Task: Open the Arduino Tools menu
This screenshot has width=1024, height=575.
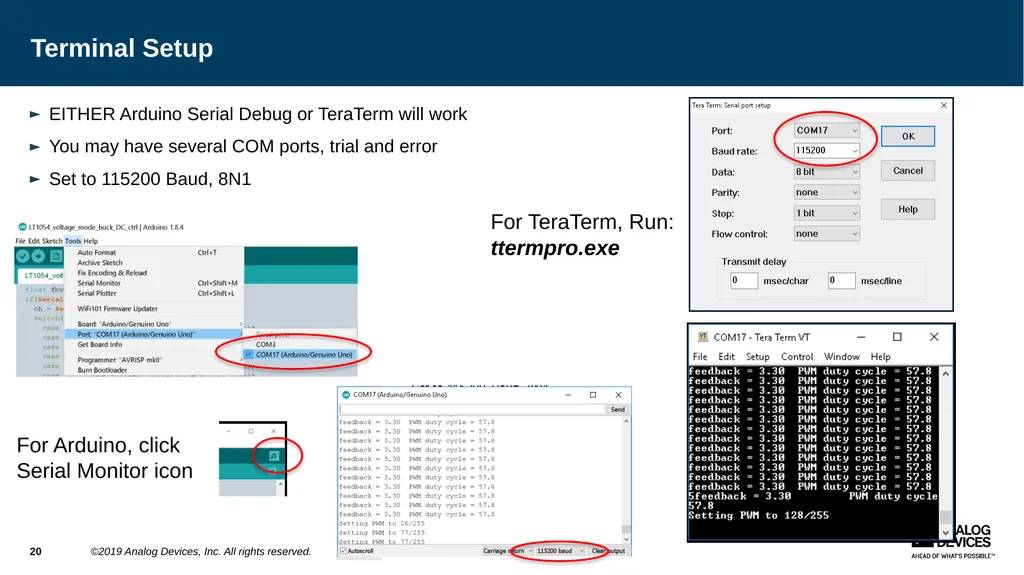Action: [73, 241]
